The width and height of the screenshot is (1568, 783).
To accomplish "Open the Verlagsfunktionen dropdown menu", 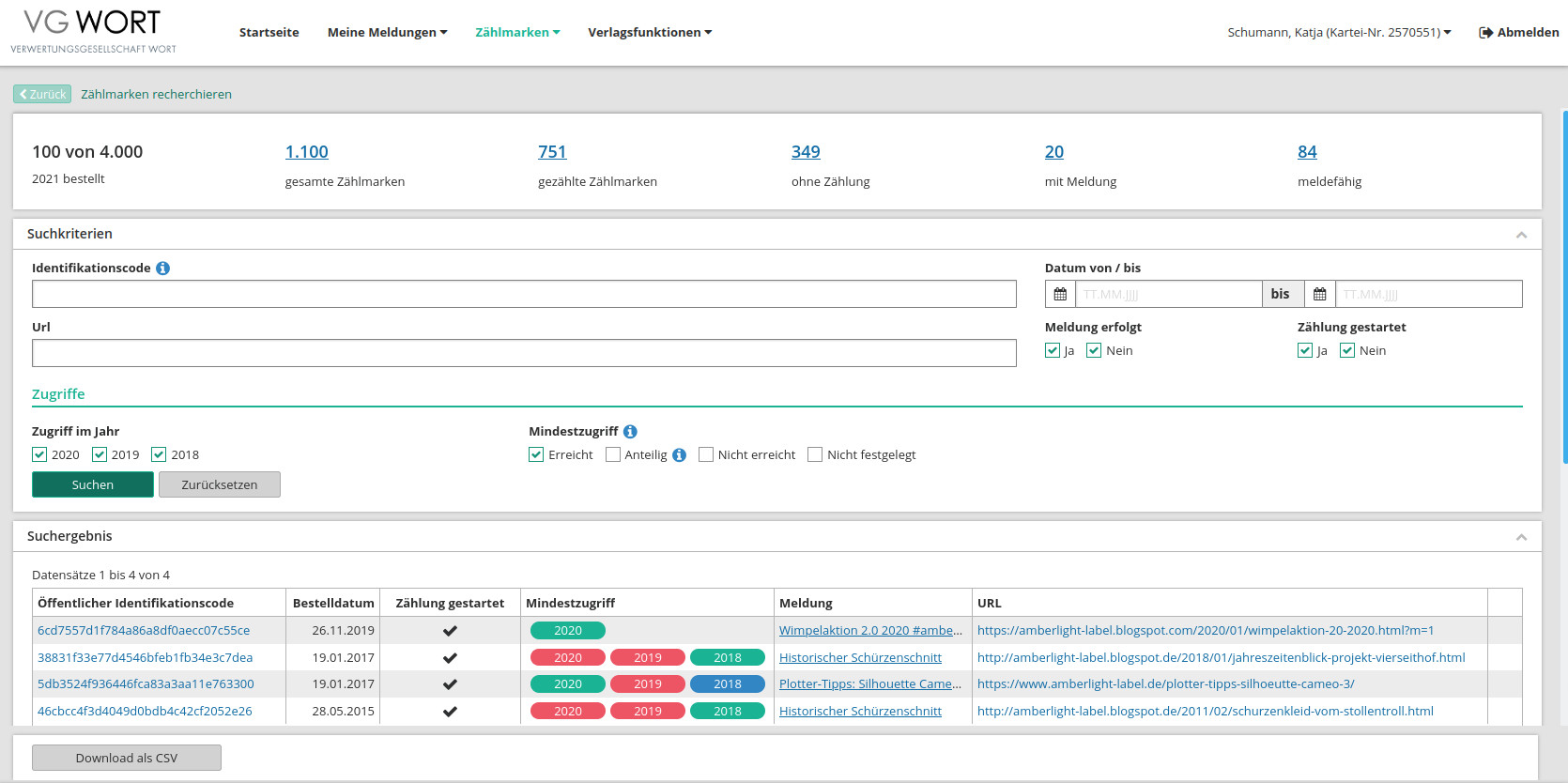I will click(650, 33).
